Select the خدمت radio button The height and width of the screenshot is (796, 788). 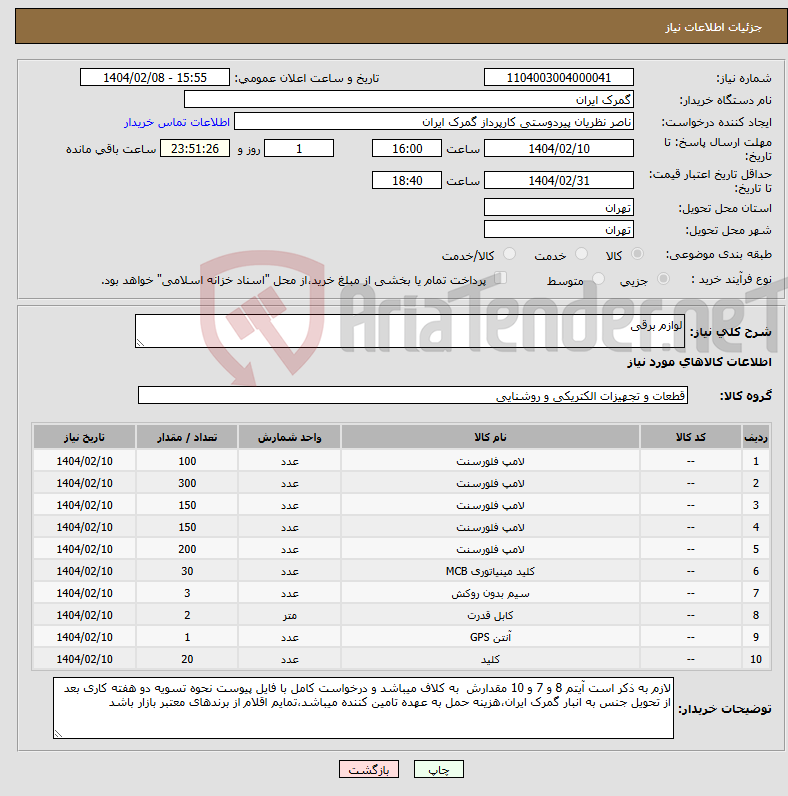[581, 254]
